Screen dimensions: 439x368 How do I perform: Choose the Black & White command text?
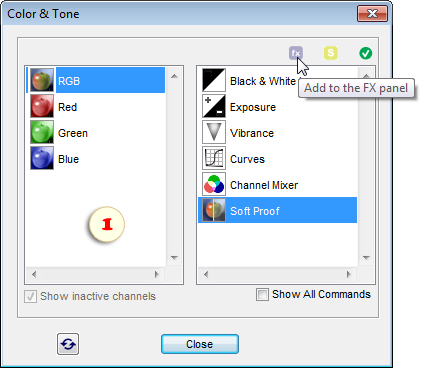click(x=263, y=81)
